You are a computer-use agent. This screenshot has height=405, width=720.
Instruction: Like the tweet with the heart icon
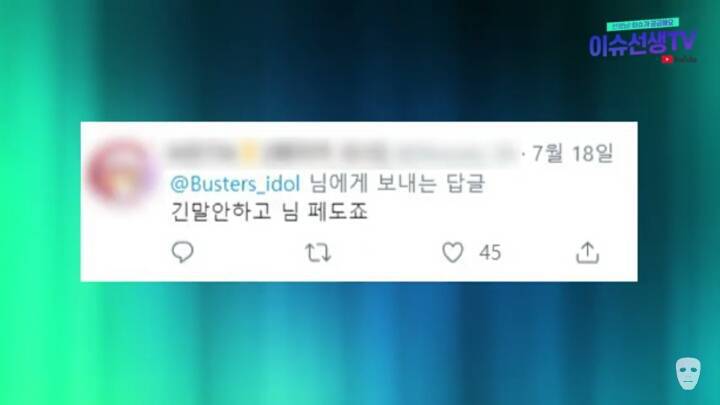coord(453,253)
